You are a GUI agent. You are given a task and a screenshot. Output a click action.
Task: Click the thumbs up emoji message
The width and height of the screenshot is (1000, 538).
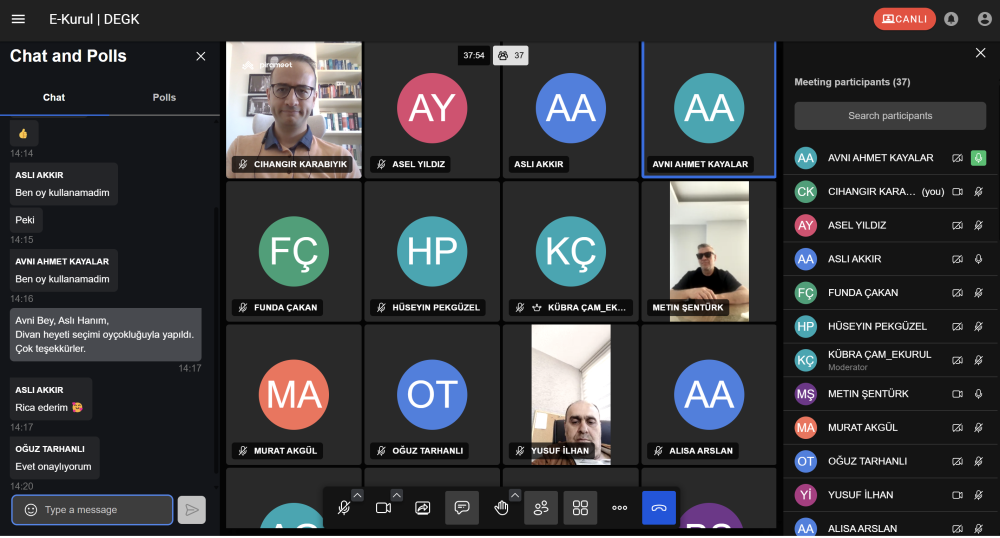[24, 134]
